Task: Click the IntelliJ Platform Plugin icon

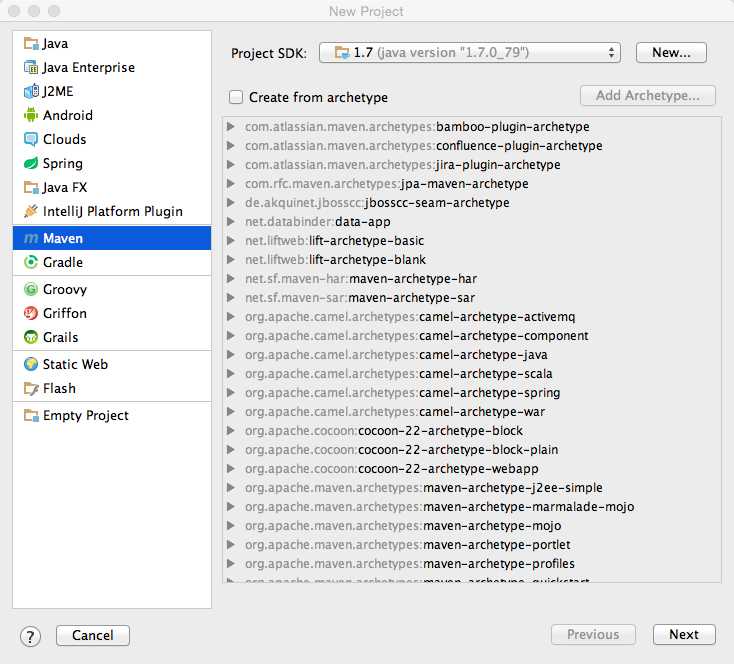Action: click(x=31, y=211)
